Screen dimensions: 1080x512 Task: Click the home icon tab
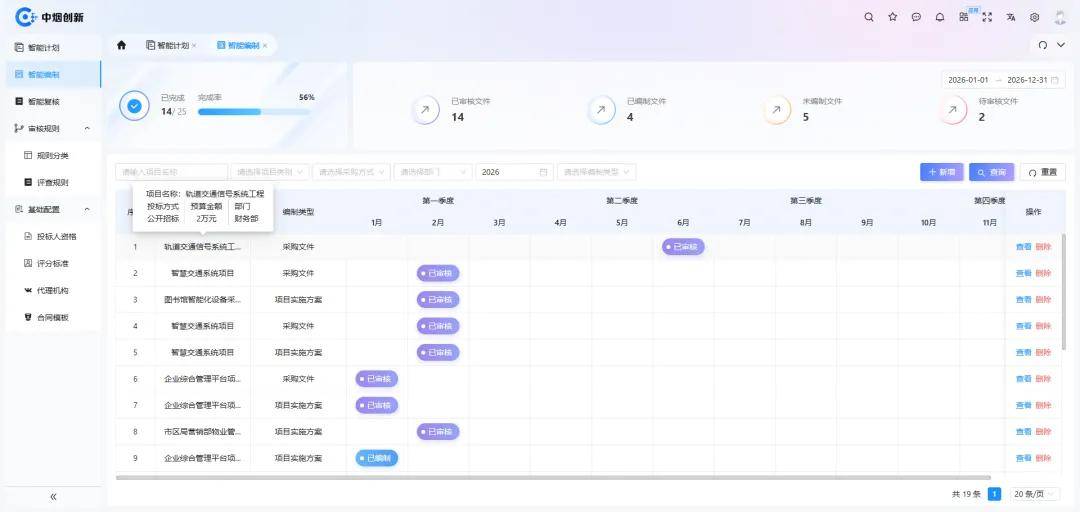122,45
